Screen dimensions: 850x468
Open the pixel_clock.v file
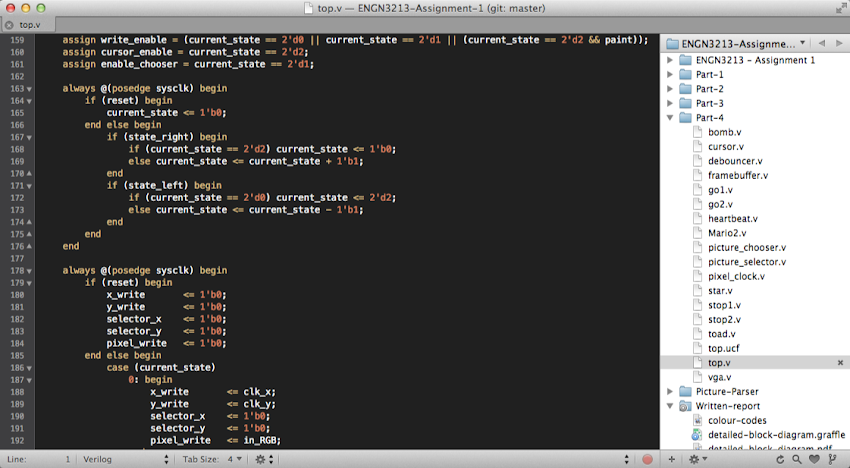[736, 276]
